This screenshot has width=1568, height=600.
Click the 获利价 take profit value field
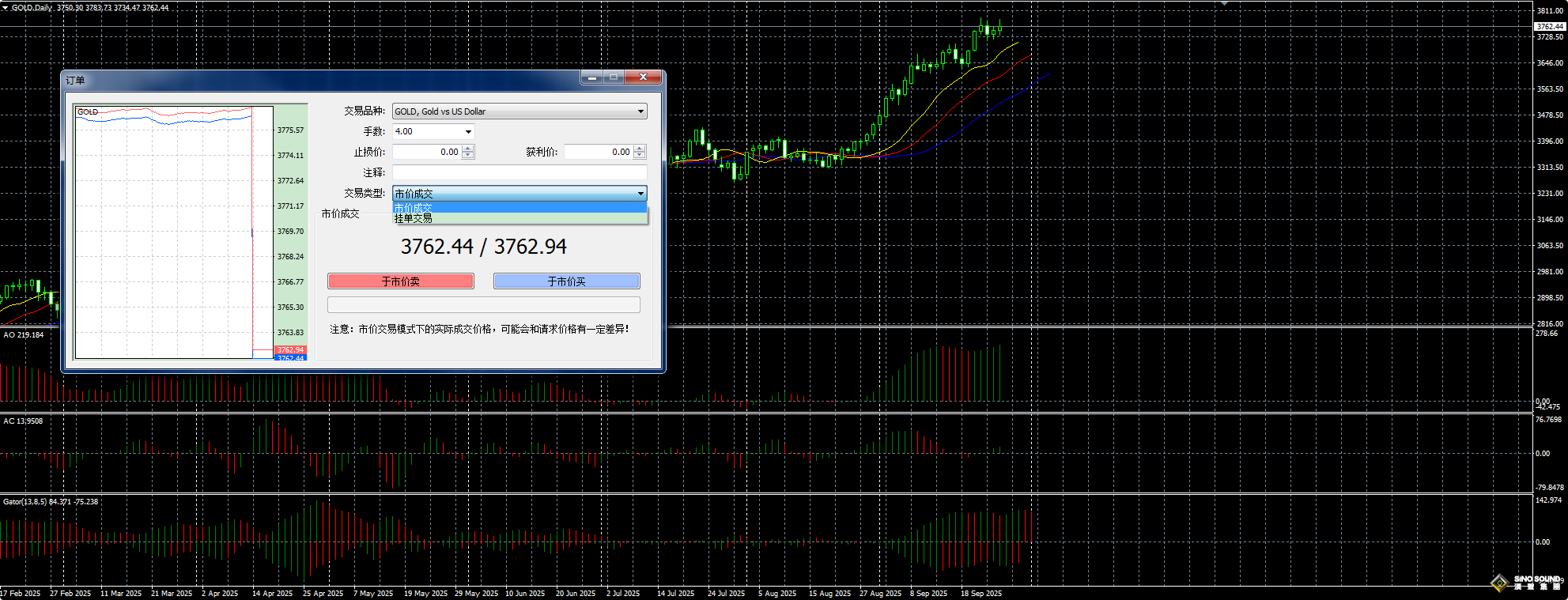click(x=599, y=152)
